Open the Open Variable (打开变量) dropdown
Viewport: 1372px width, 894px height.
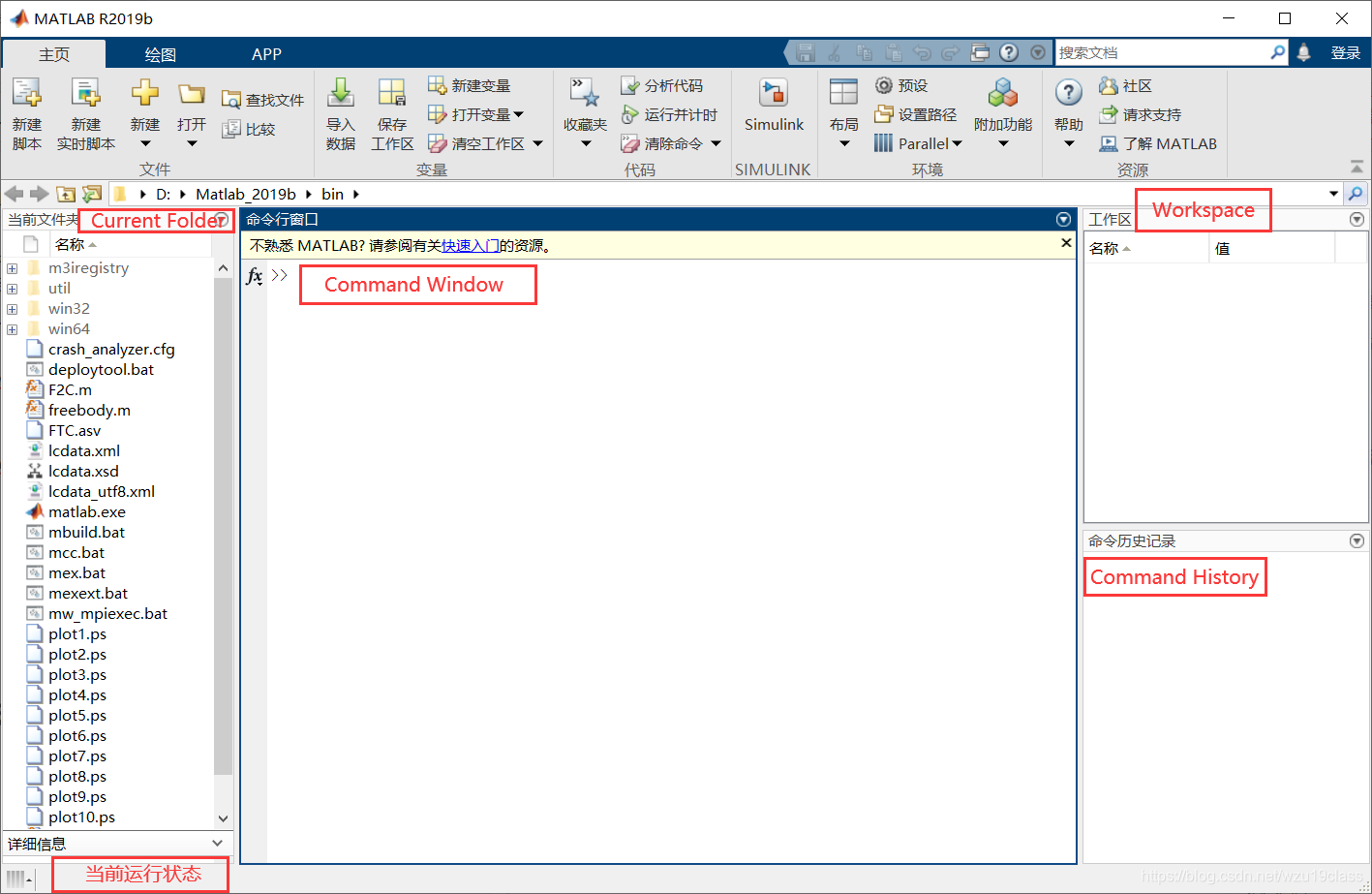point(475,114)
